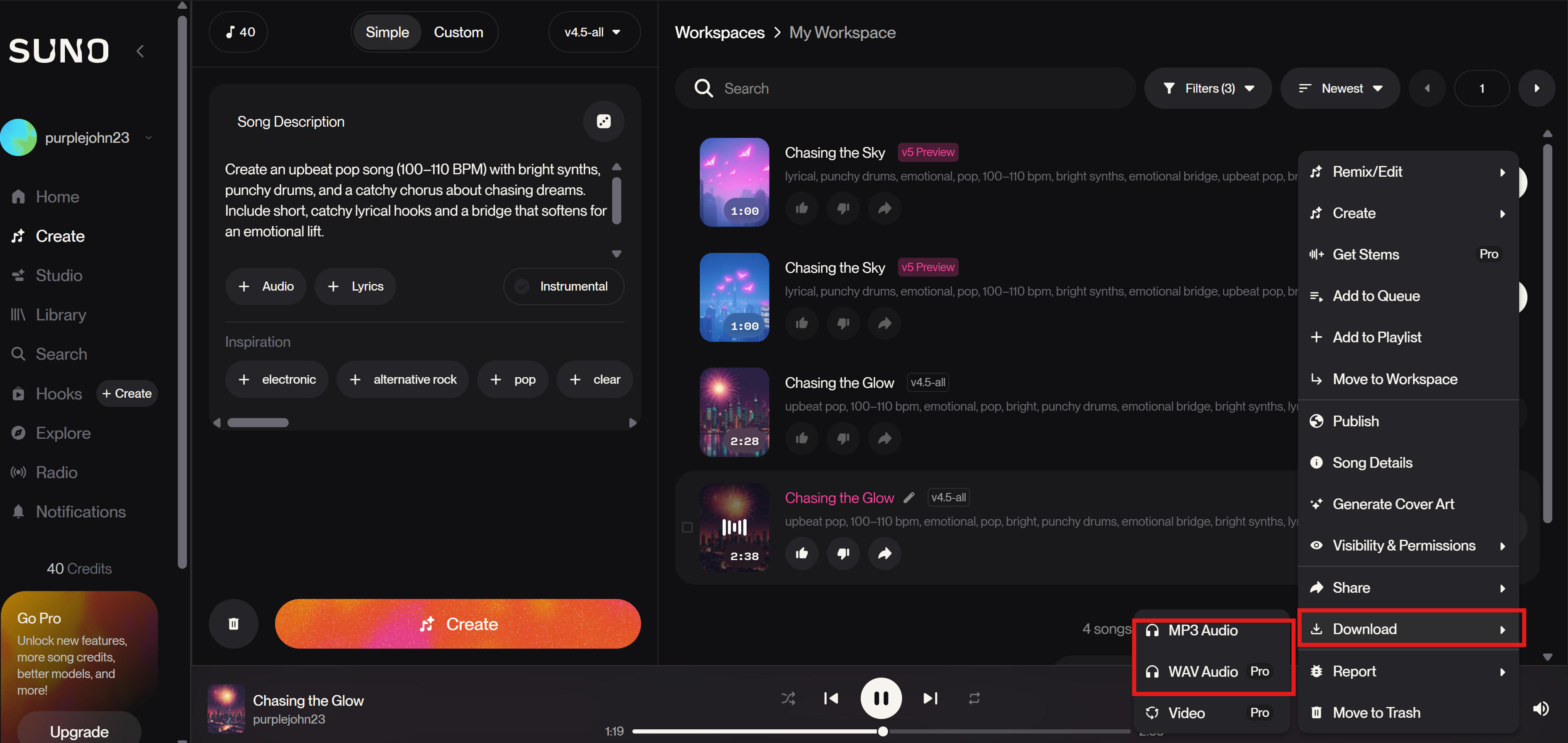Open the Search field with the magnifier icon
Viewport: 1568px width, 743px height.
[x=704, y=88]
